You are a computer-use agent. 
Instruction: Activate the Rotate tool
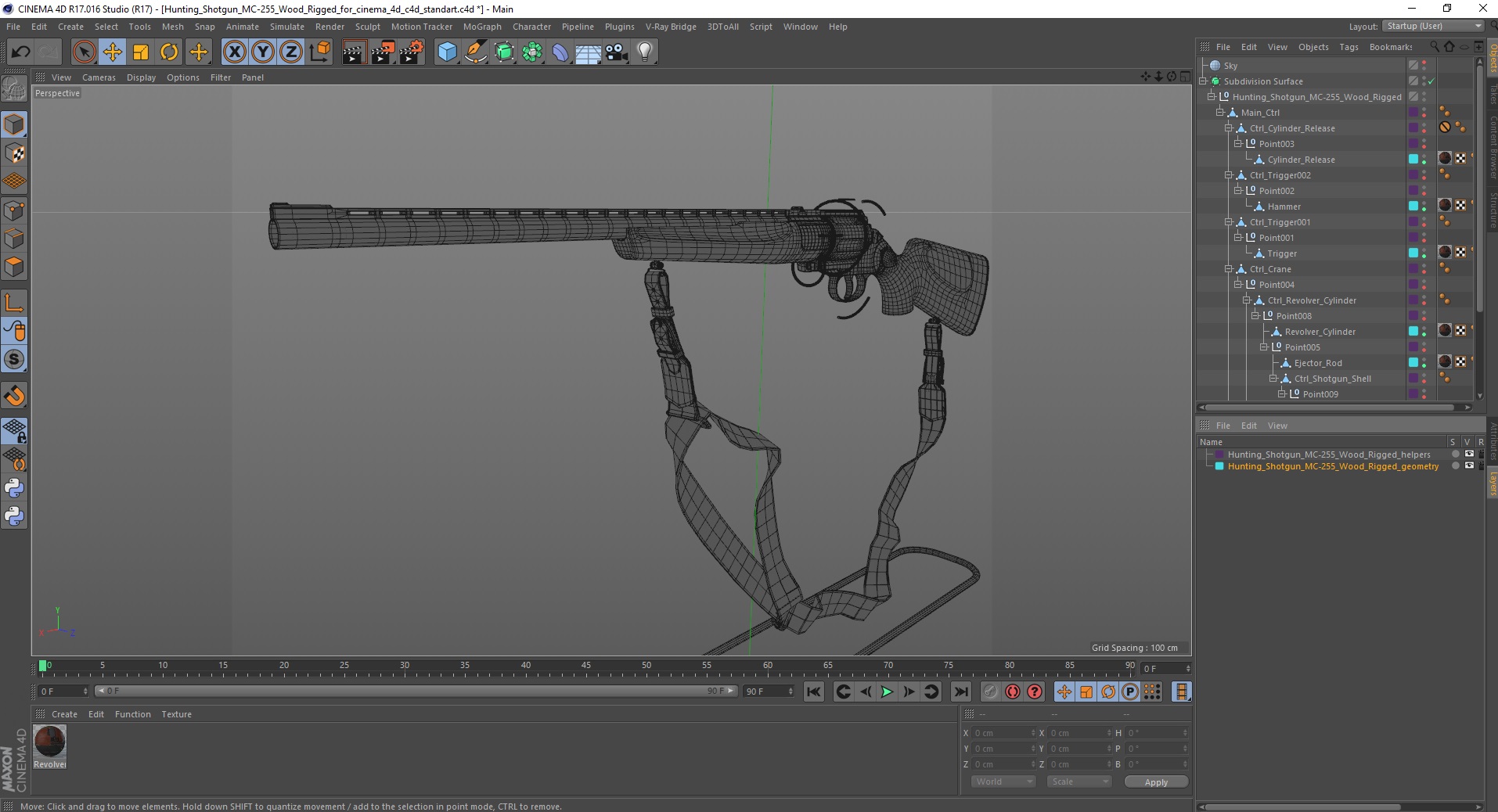169,52
